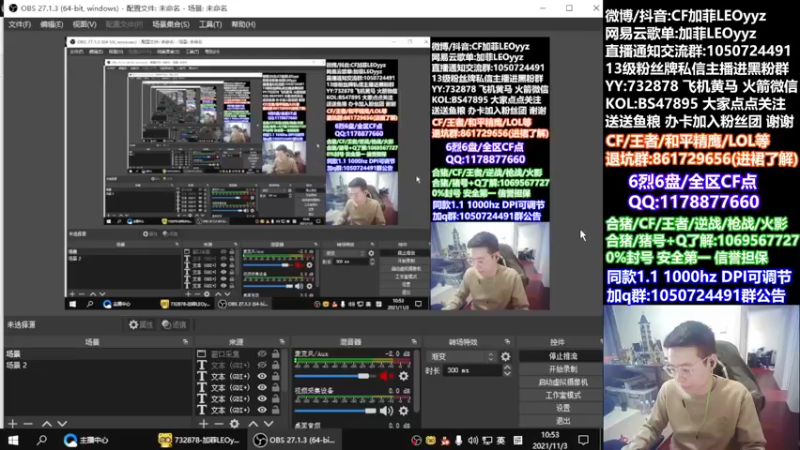This screenshot has height=450, width=800.
Task: Open the 场景集合(S) menu
Action: pyautogui.click(x=171, y=24)
